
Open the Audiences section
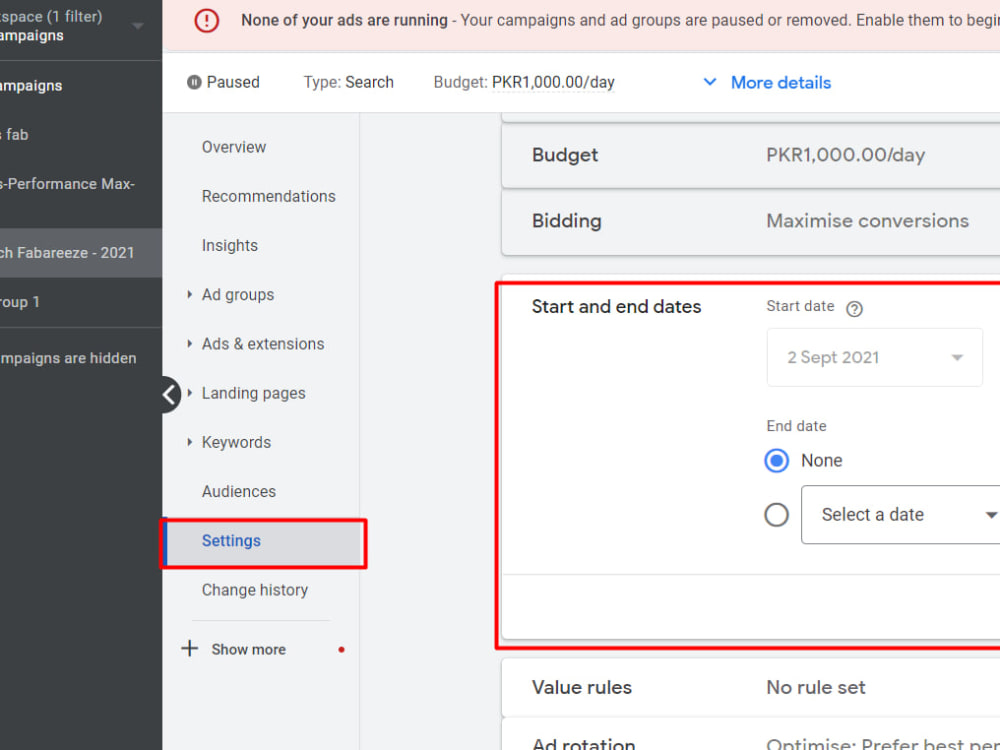(x=239, y=492)
